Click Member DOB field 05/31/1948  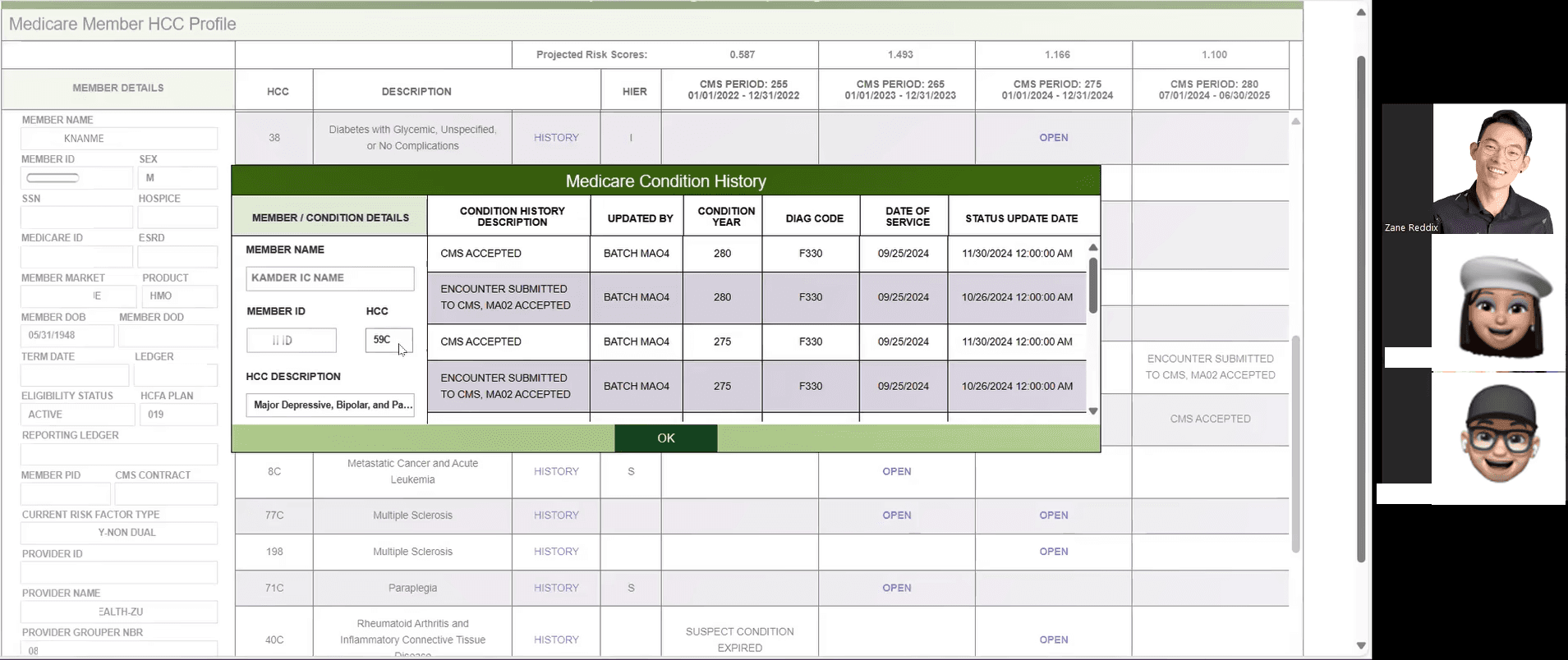[67, 336]
